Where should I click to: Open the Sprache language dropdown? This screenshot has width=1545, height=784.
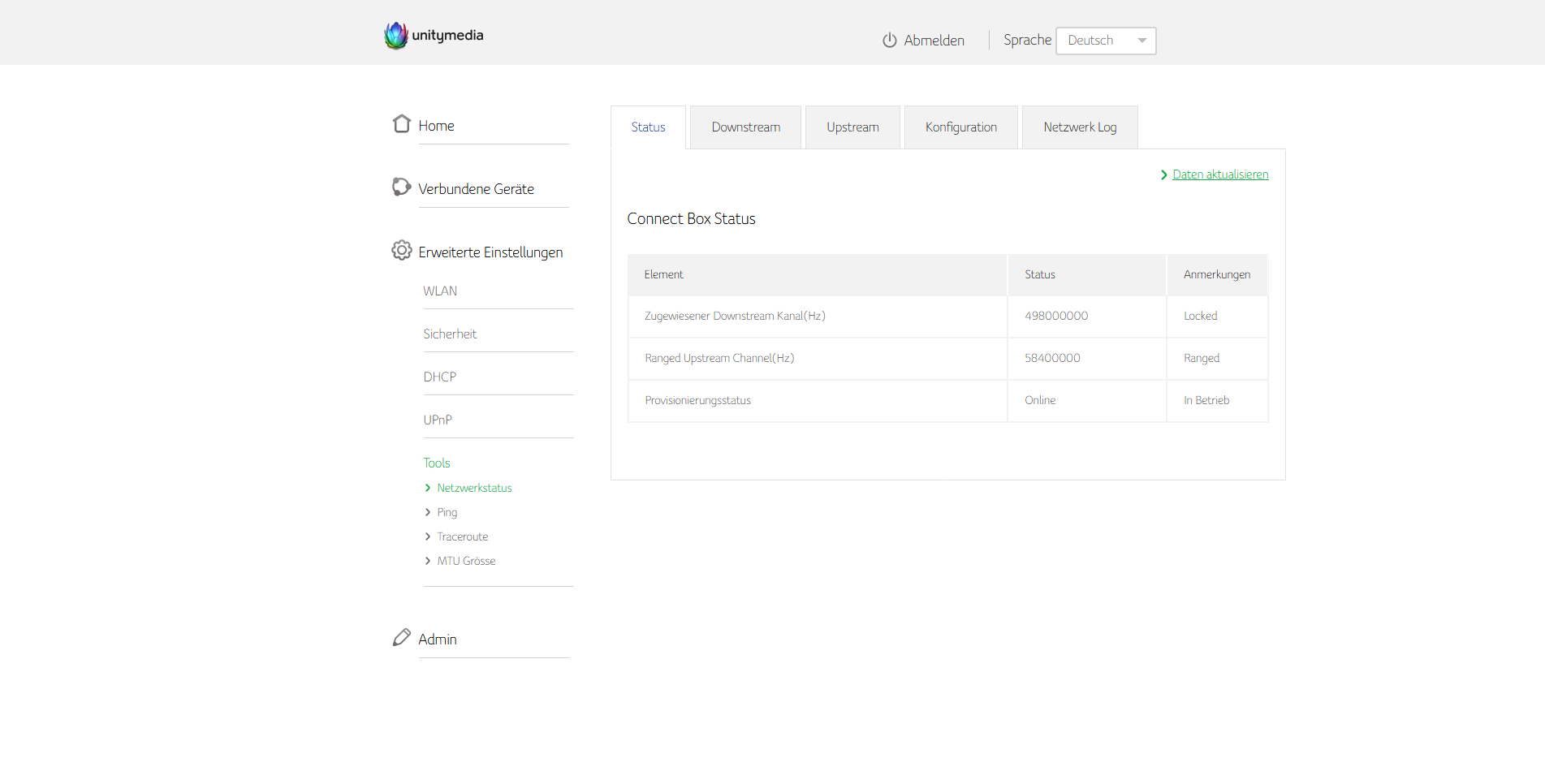1106,41
